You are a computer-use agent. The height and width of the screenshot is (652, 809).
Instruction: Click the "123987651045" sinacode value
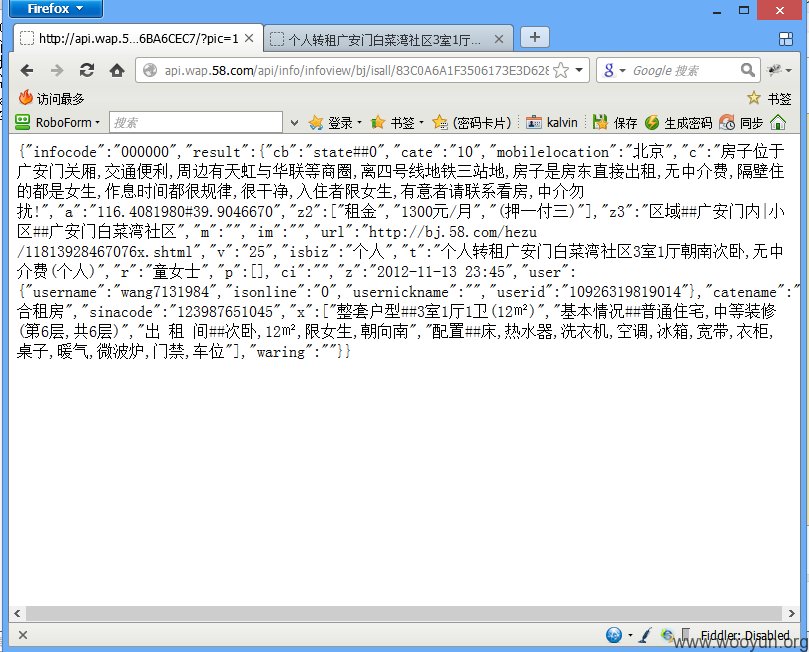point(225,312)
